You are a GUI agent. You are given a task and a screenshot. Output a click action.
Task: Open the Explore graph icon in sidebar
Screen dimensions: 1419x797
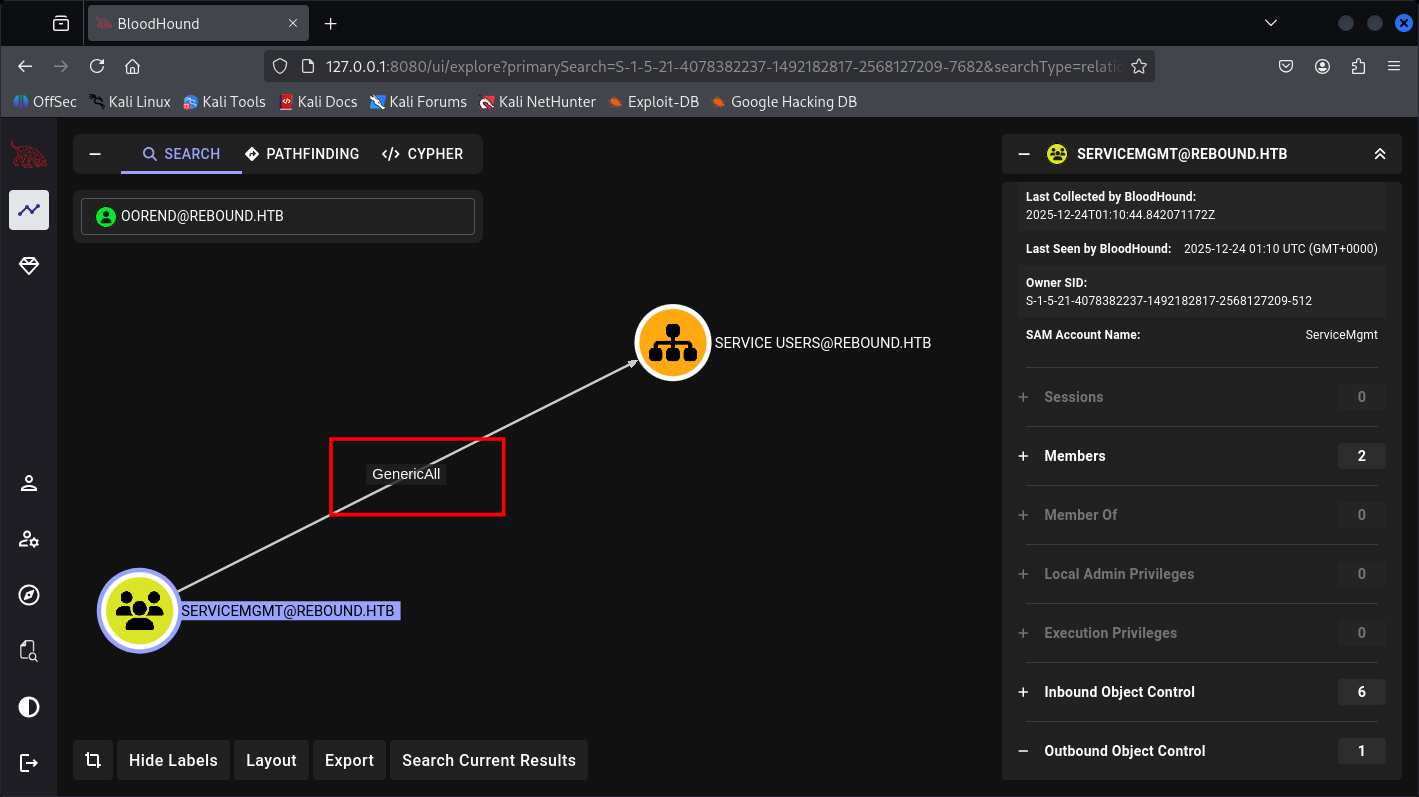click(29, 210)
